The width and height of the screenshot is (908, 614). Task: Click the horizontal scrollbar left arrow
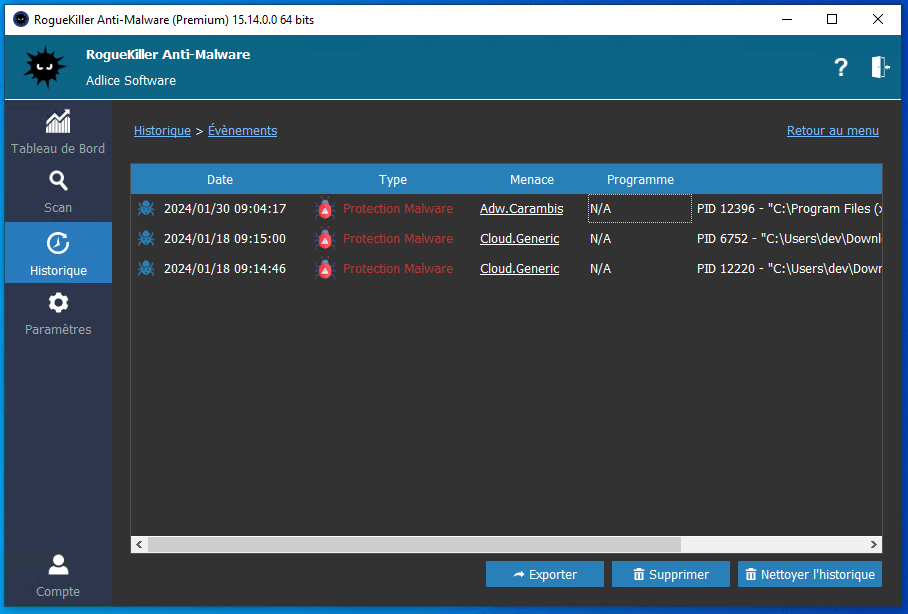click(x=139, y=545)
